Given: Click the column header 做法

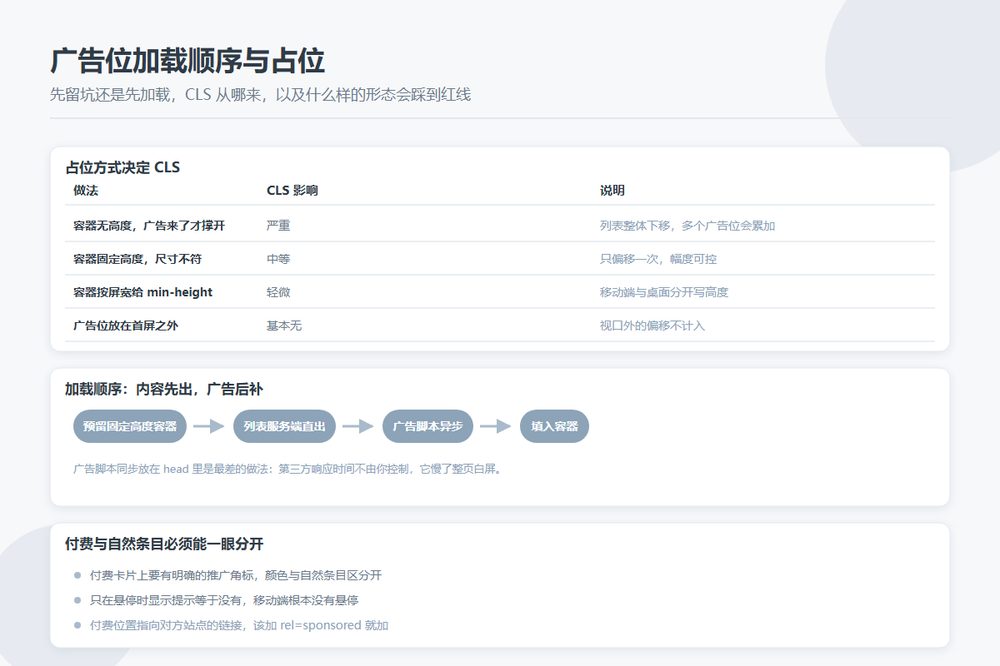Looking at the screenshot, I should pyautogui.click(x=85, y=190).
